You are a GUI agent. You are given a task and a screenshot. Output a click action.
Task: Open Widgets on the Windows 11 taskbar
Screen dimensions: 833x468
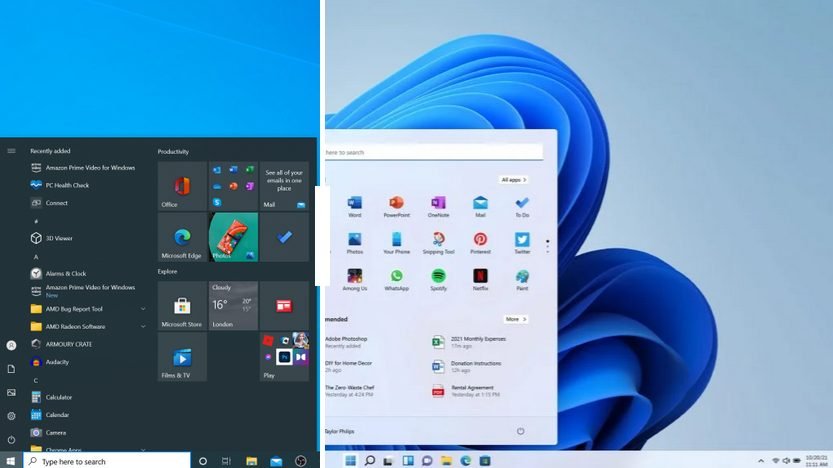point(408,461)
